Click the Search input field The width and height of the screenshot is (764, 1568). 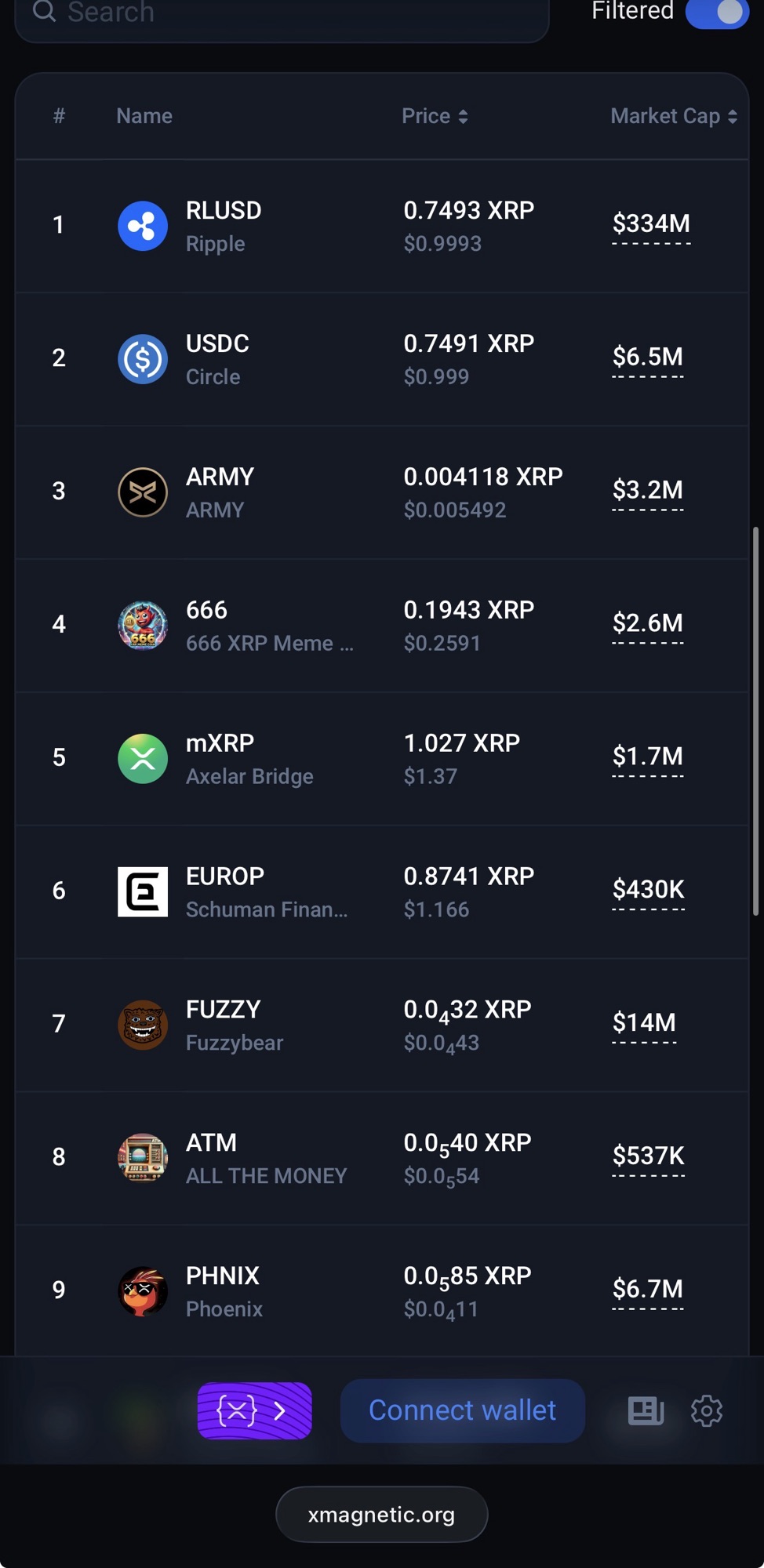(x=282, y=14)
